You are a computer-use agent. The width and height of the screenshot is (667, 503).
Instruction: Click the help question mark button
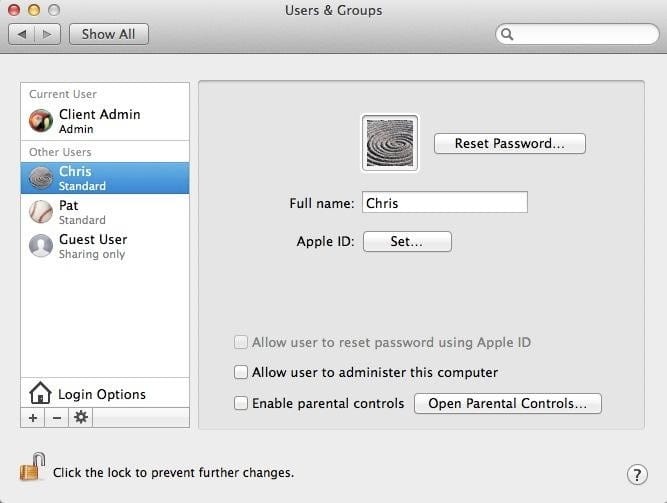[x=636, y=474]
